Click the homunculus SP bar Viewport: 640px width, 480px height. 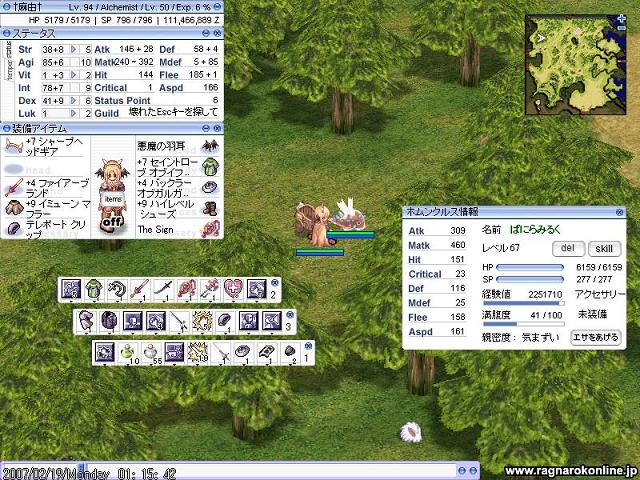[x=530, y=280]
